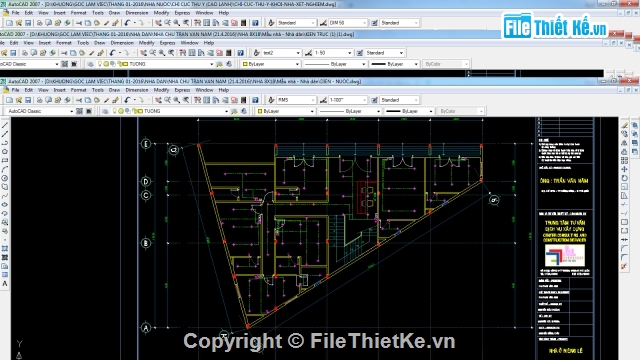Toggle TUONG layer on/off bulb, KIEN TRUC window

[100, 64]
